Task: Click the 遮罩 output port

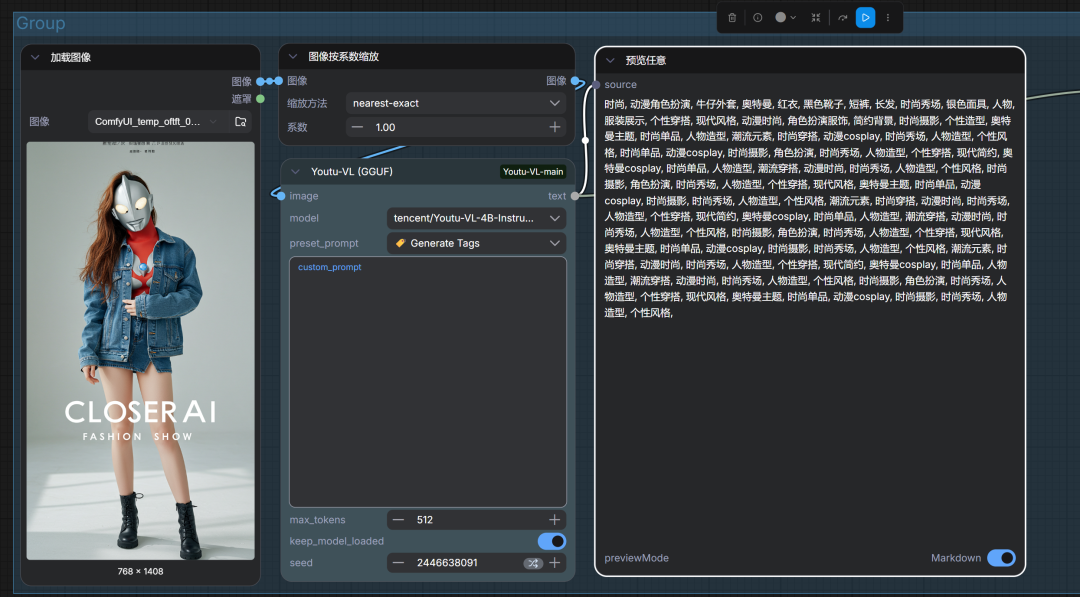Action: tap(260, 99)
